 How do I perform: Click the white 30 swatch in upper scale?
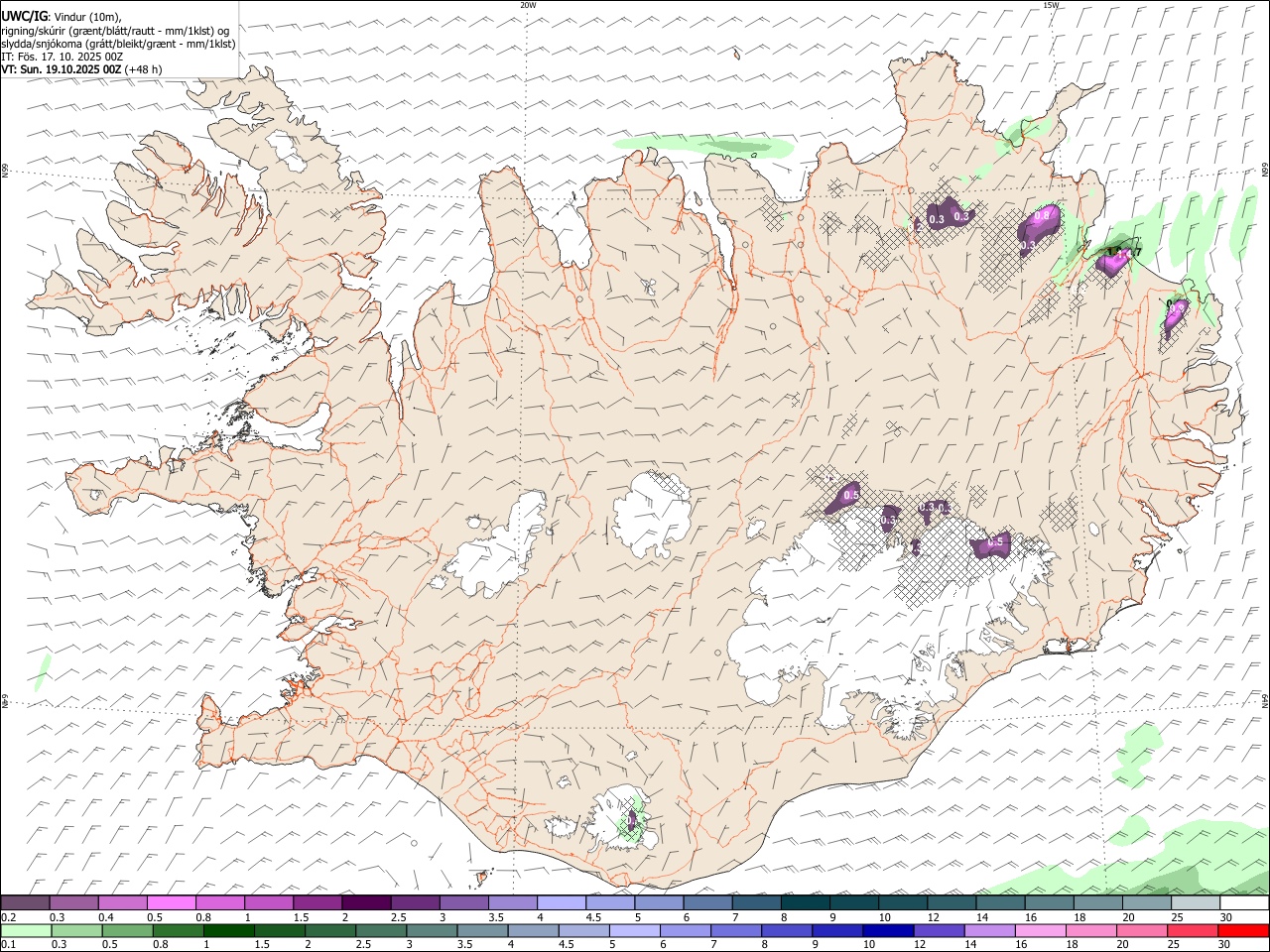1243,903
